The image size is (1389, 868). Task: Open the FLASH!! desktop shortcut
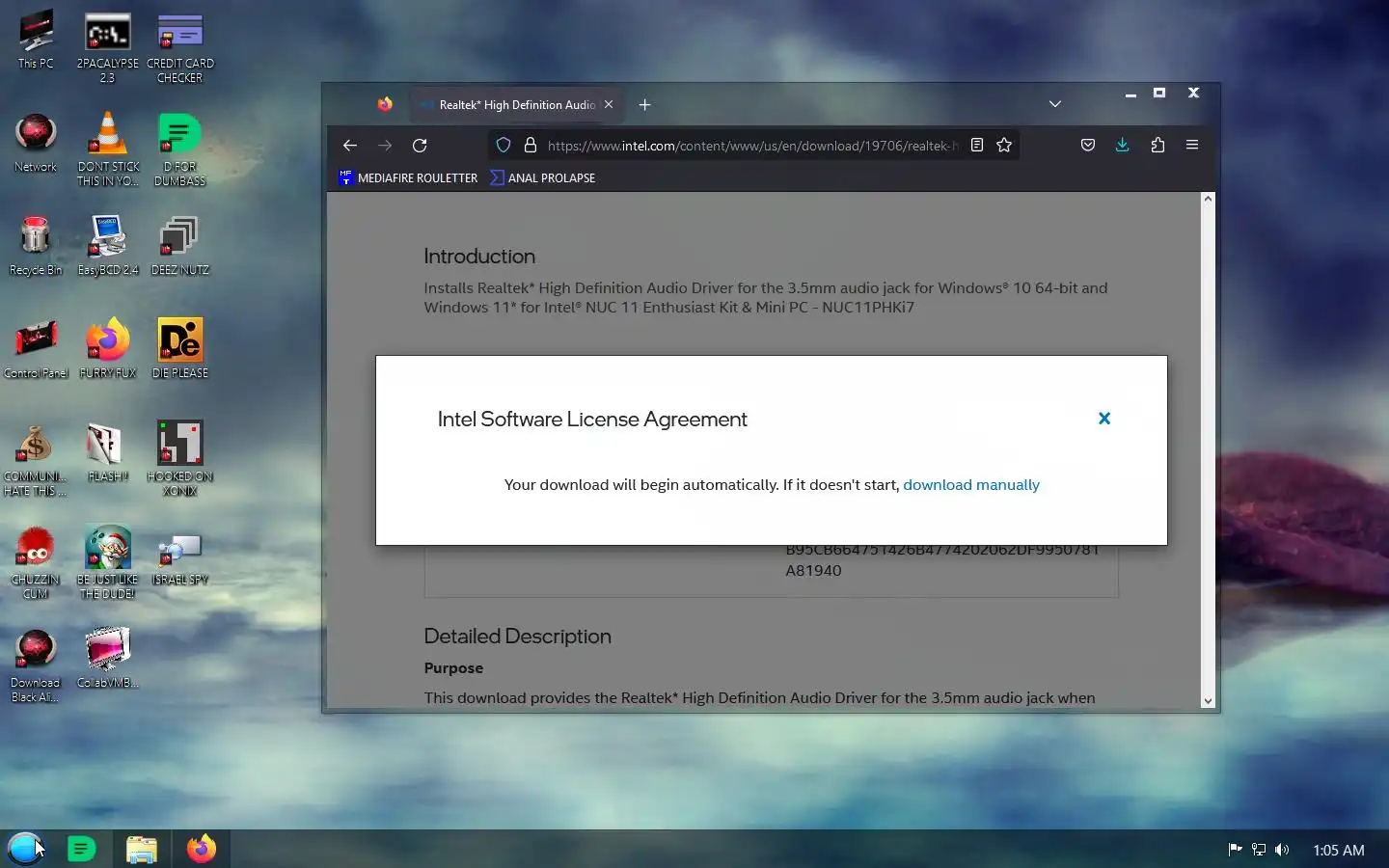(x=107, y=453)
